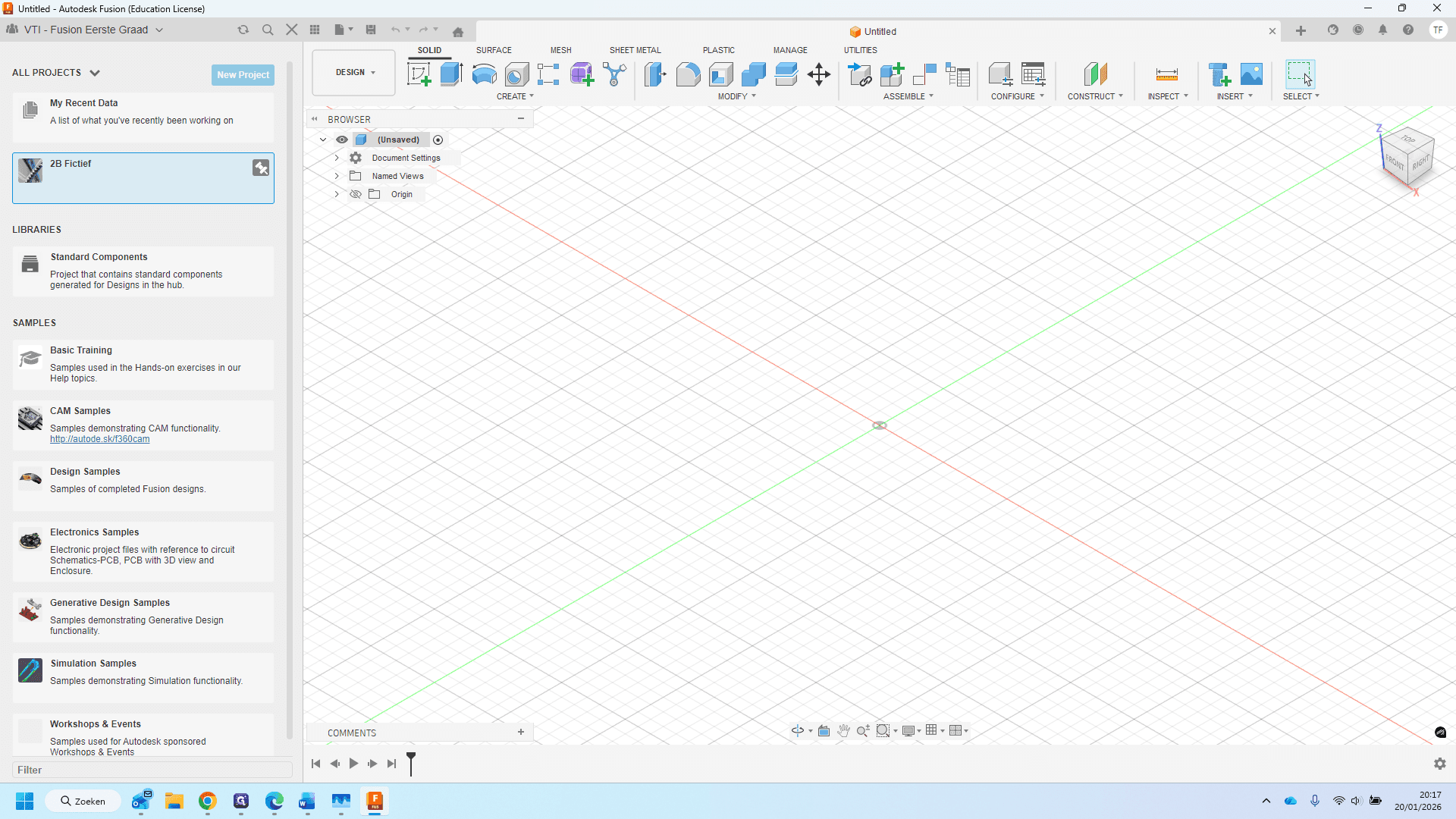Open Fusion from the Windows taskbar
The width and height of the screenshot is (1456, 819).
(x=375, y=801)
